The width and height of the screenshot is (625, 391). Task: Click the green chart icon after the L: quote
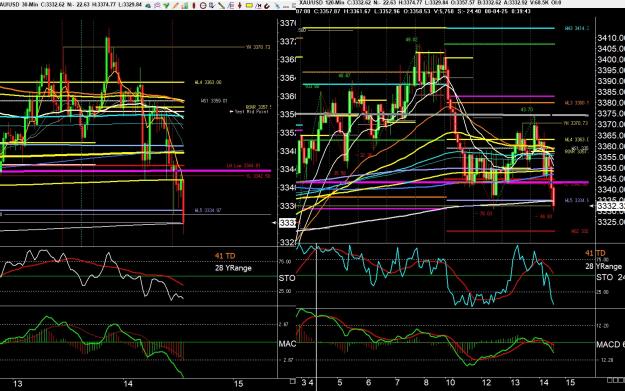(148, 6)
